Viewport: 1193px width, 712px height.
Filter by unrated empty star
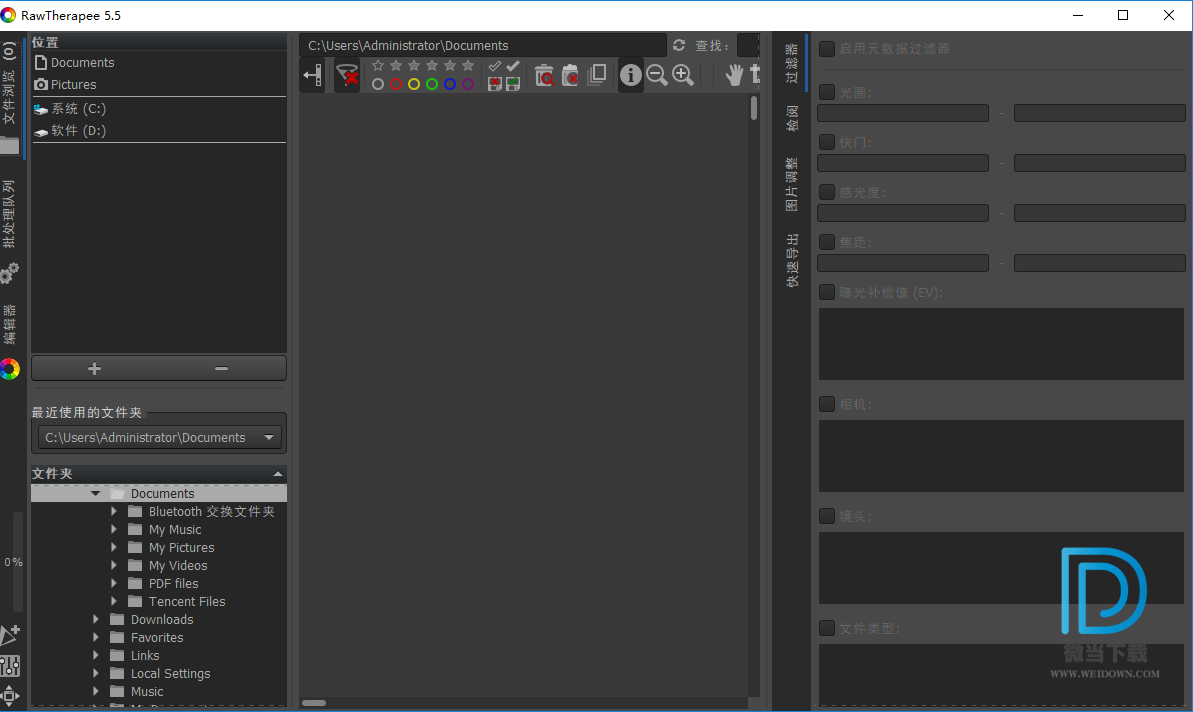[378, 66]
